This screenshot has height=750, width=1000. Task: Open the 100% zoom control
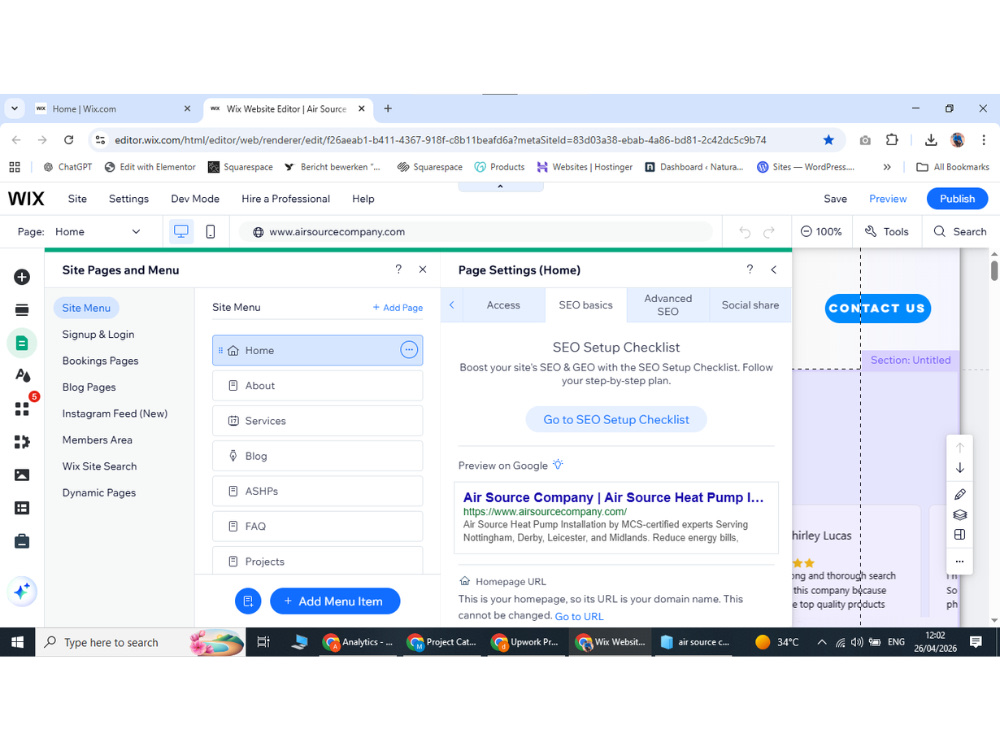(821, 232)
